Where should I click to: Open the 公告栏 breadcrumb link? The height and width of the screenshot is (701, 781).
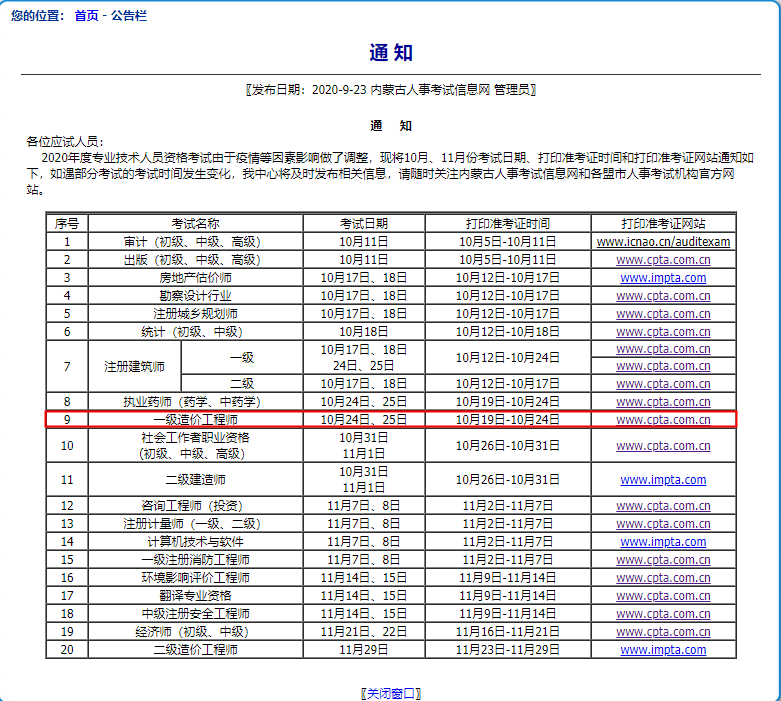129,17
